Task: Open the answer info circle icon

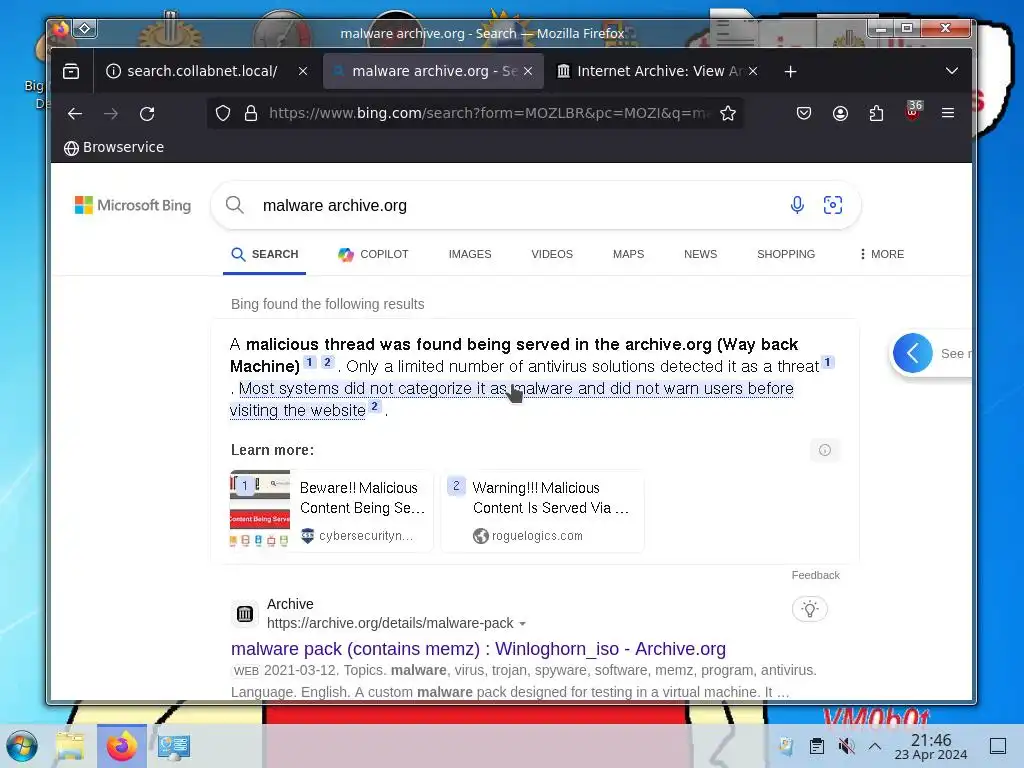Action: pyautogui.click(x=825, y=450)
